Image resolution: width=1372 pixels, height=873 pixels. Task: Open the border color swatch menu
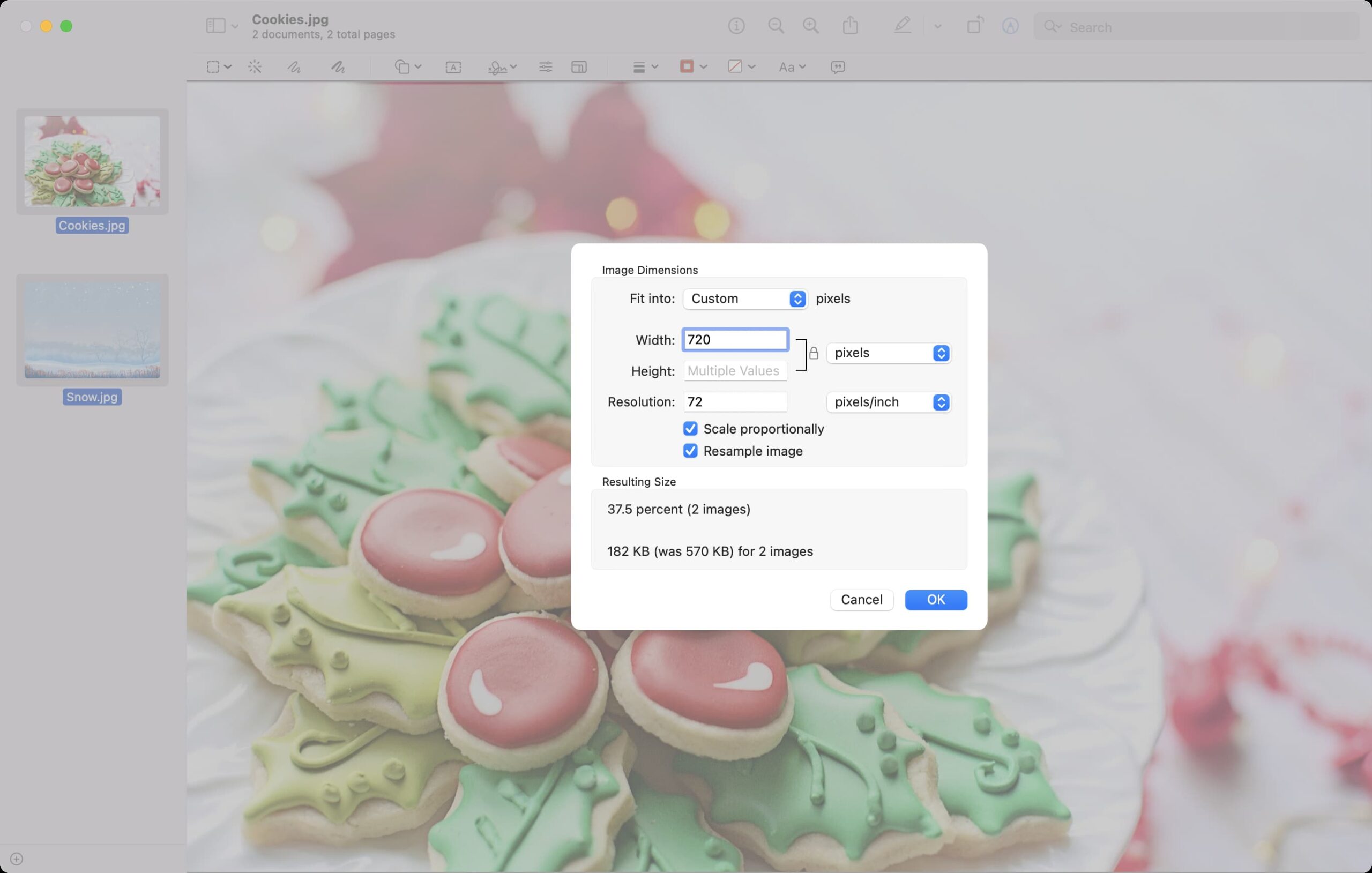[693, 67]
